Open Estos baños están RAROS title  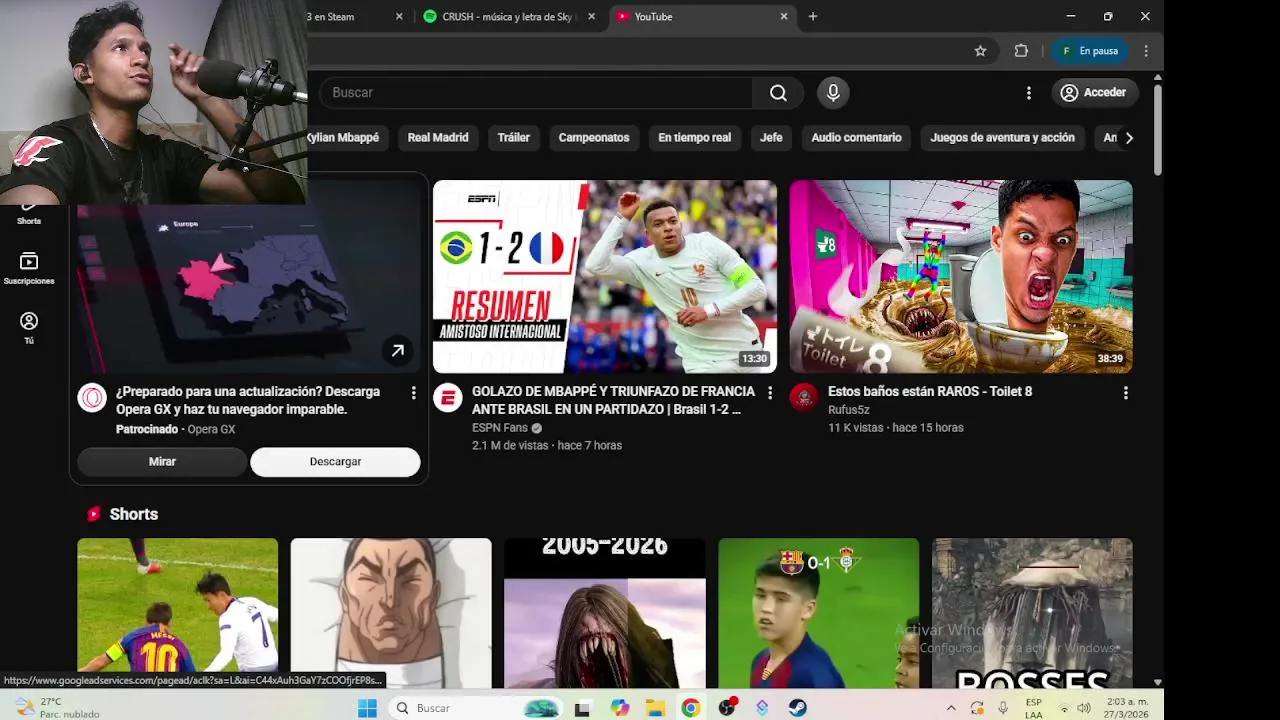[x=930, y=392]
